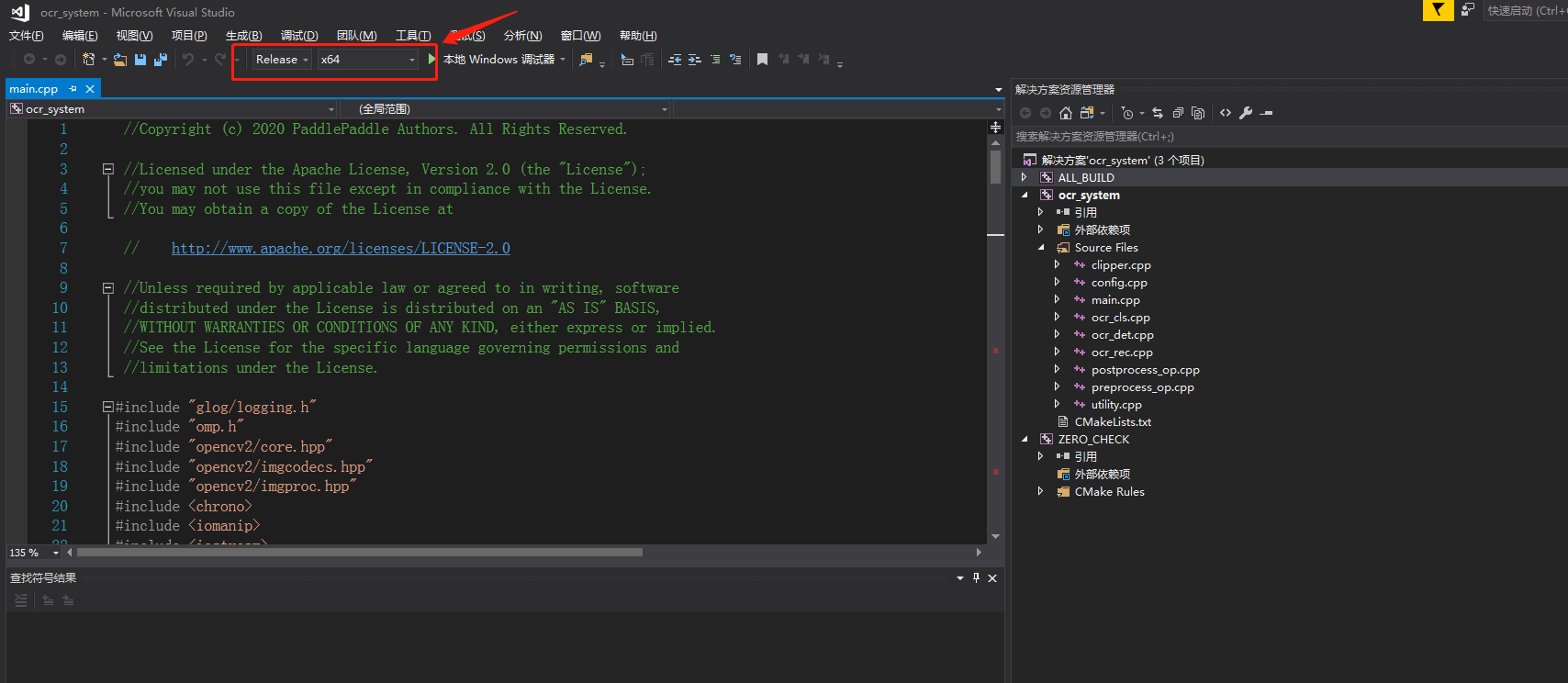Image resolution: width=1568 pixels, height=683 pixels.
Task: Open the local Windows debugger dropdown arrow
Action: coord(563,60)
